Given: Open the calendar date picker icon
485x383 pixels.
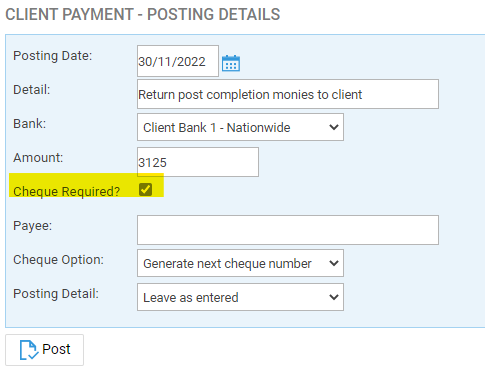Looking at the screenshot, I should click(x=231, y=63).
